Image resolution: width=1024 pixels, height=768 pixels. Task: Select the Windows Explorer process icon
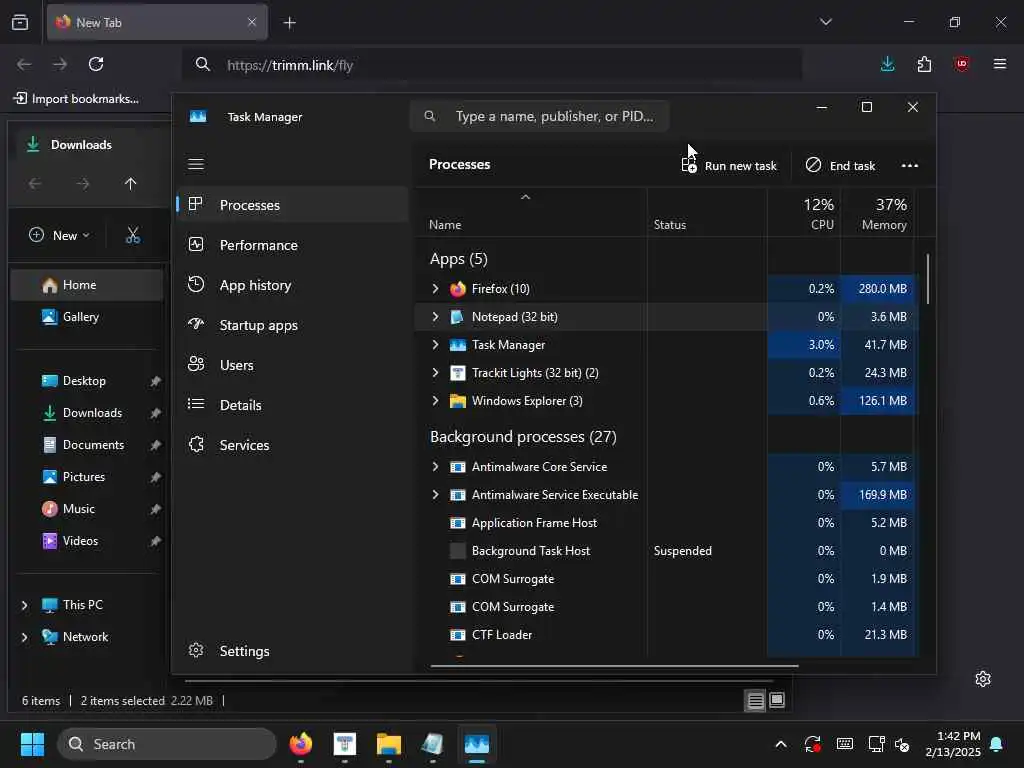(x=458, y=401)
